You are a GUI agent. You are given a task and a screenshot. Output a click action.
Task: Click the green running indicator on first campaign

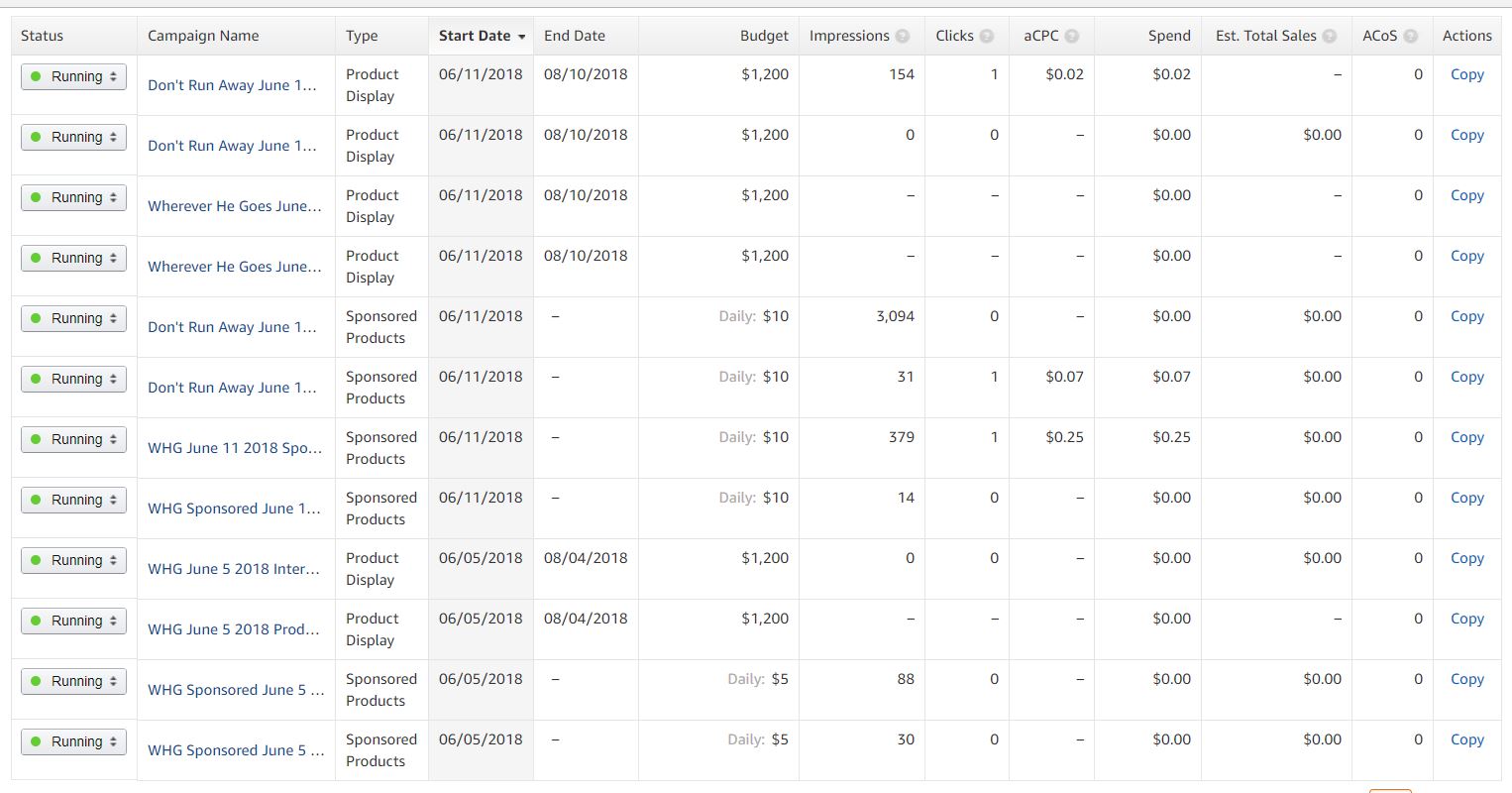point(38,75)
